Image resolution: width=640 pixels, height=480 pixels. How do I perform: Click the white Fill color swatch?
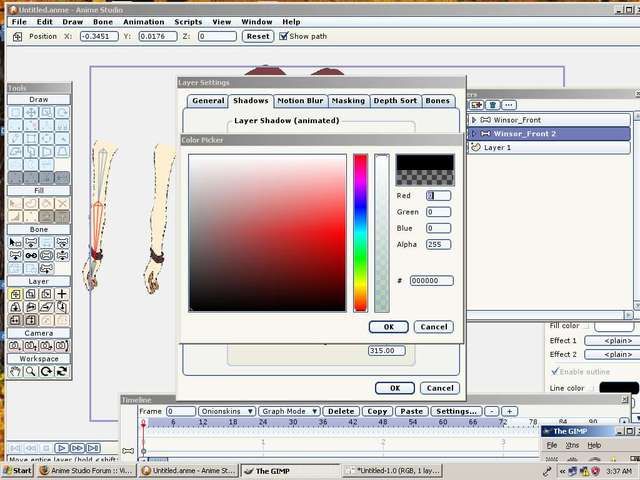(614, 327)
